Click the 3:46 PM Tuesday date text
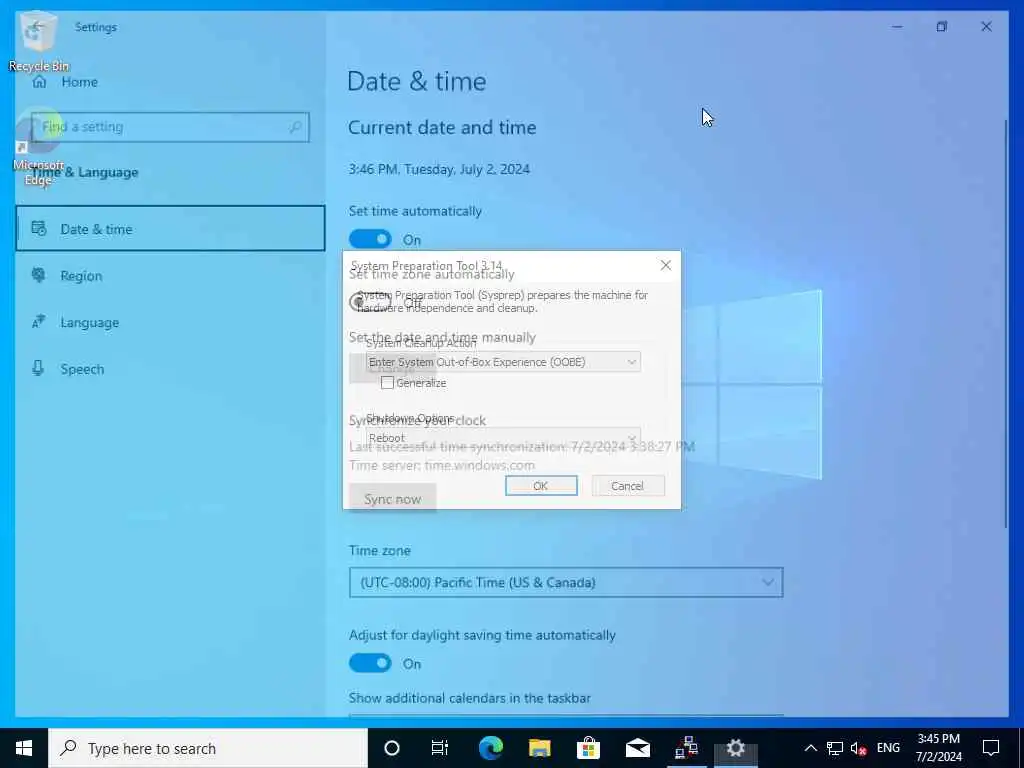This screenshot has width=1024, height=768. click(439, 169)
